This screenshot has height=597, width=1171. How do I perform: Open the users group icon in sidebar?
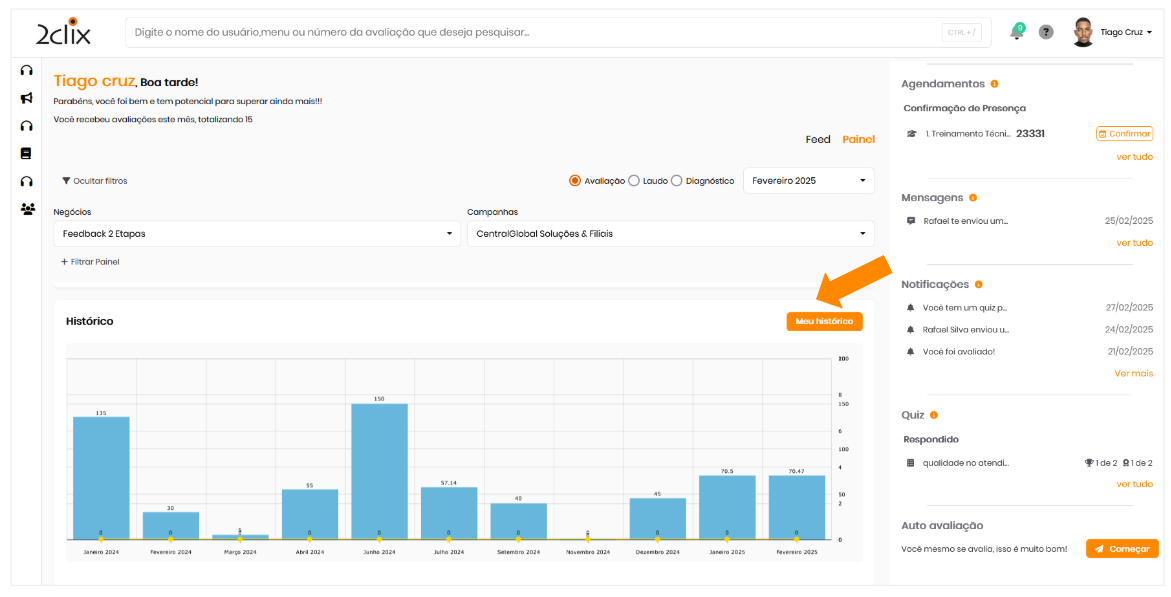27,209
